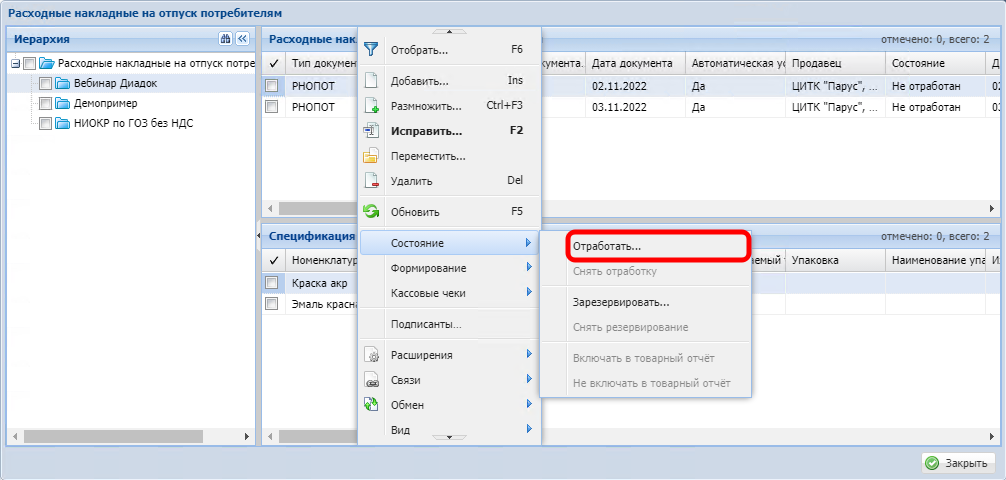Collapse the root Расходные накладные tree node
Image resolution: width=1006 pixels, height=480 pixels.
tap(14, 64)
